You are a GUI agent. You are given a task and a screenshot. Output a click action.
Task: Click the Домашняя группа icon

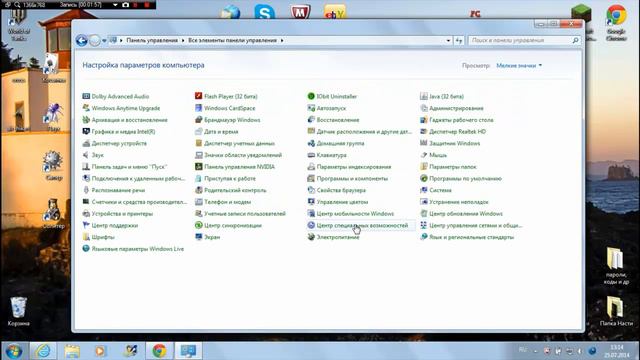pos(311,143)
